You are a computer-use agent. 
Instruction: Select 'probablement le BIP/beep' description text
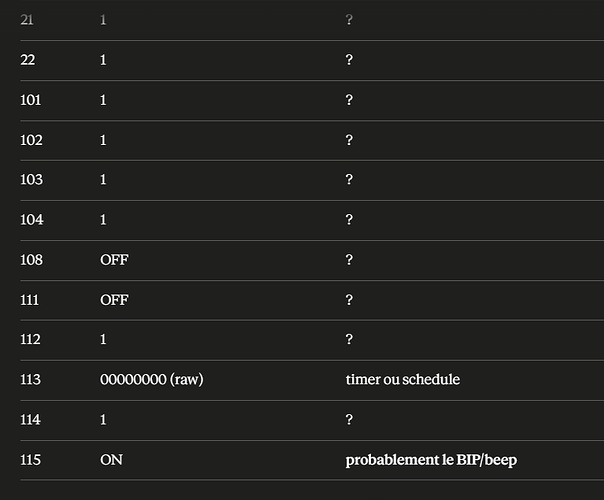pos(431,460)
